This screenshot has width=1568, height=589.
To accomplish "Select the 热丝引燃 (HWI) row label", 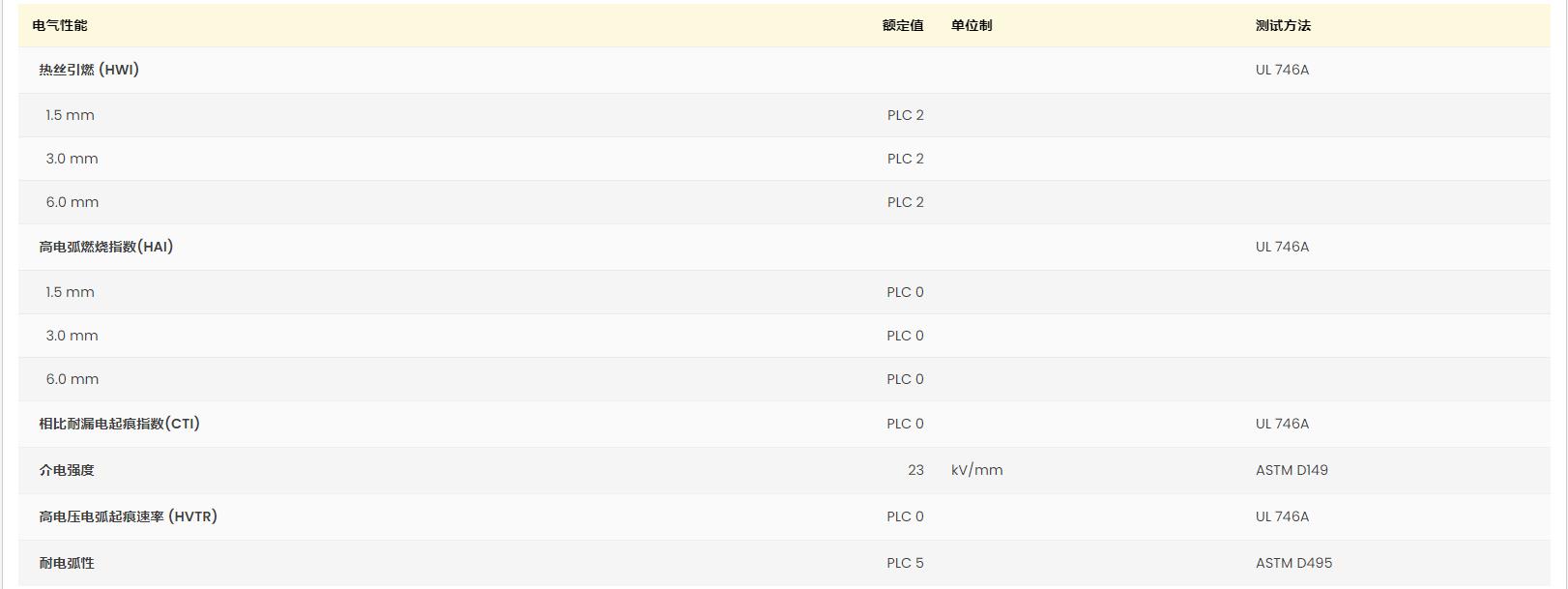I will click(x=89, y=70).
